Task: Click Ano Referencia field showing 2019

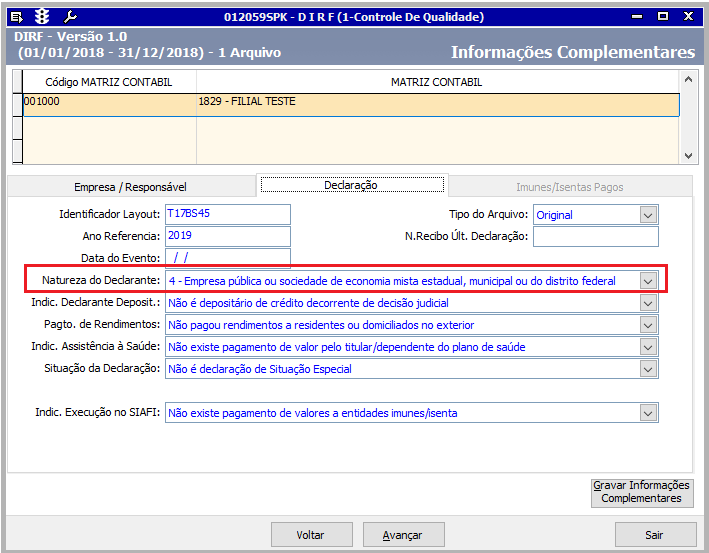Action: (228, 236)
